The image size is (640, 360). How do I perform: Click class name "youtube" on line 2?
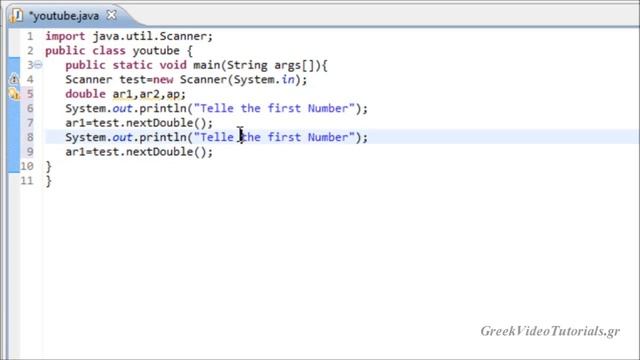coord(156,51)
